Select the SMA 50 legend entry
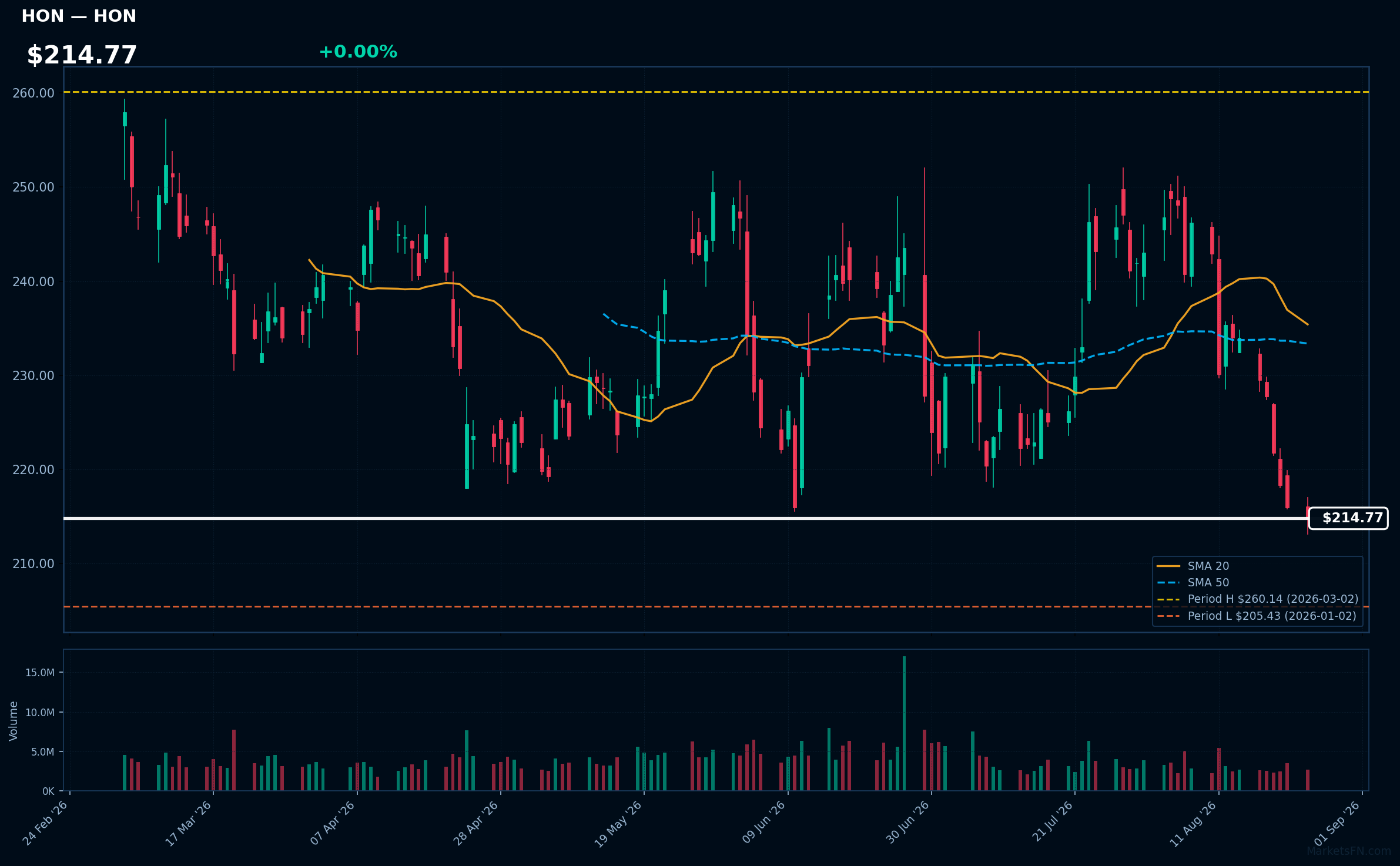The width and height of the screenshot is (1400, 866). (1193, 582)
